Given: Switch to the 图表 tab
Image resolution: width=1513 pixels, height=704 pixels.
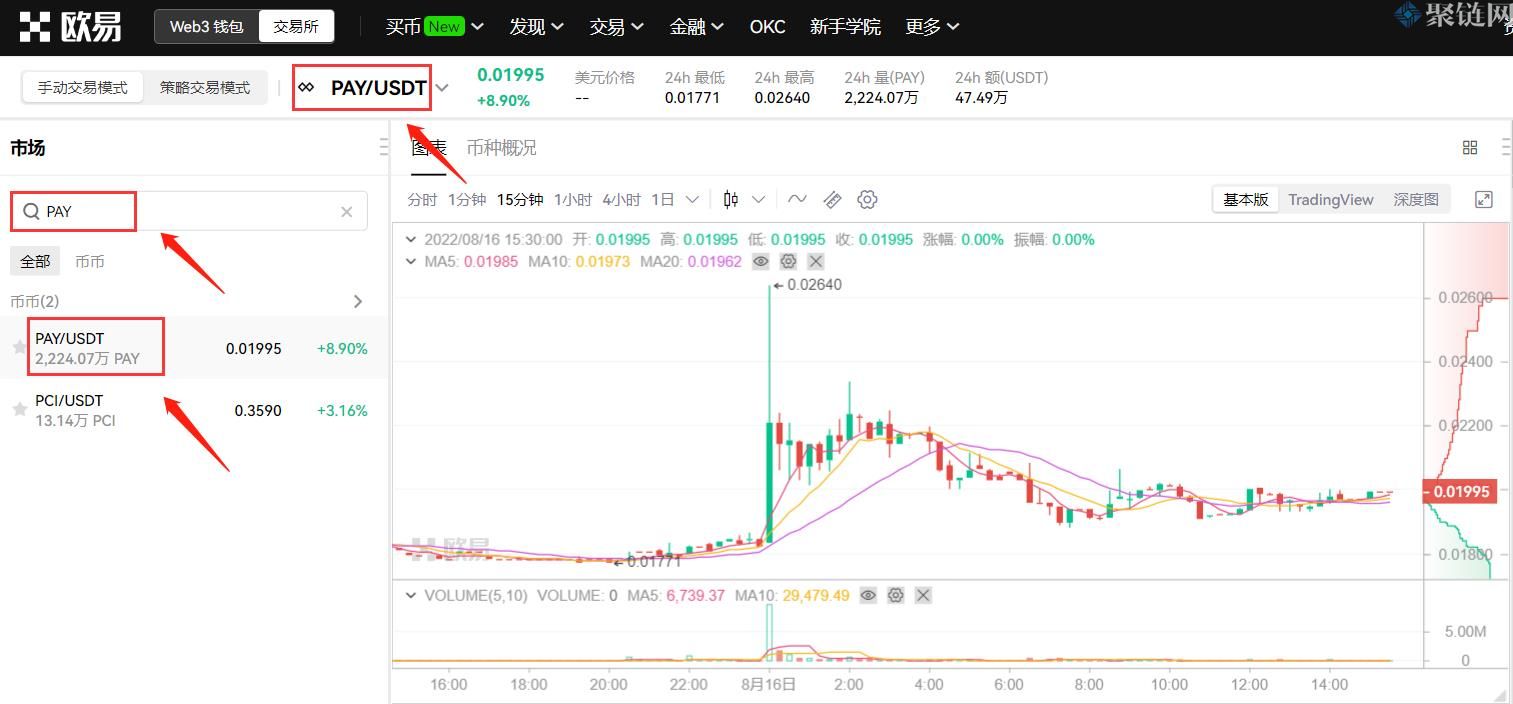Looking at the screenshot, I should coord(429,147).
